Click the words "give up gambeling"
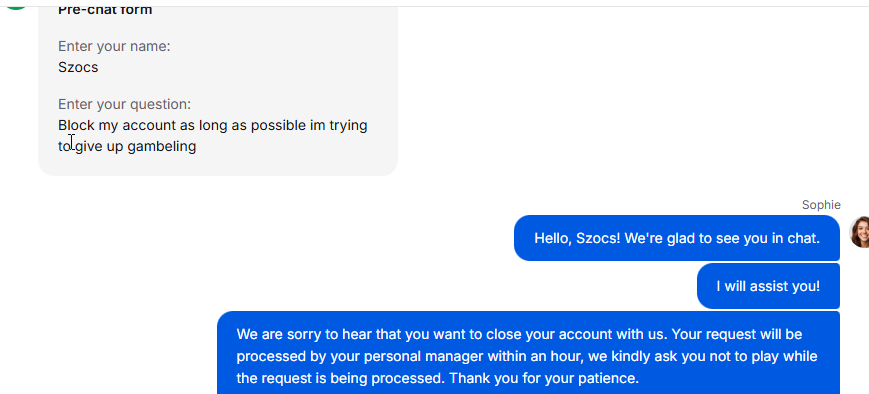 pos(136,146)
